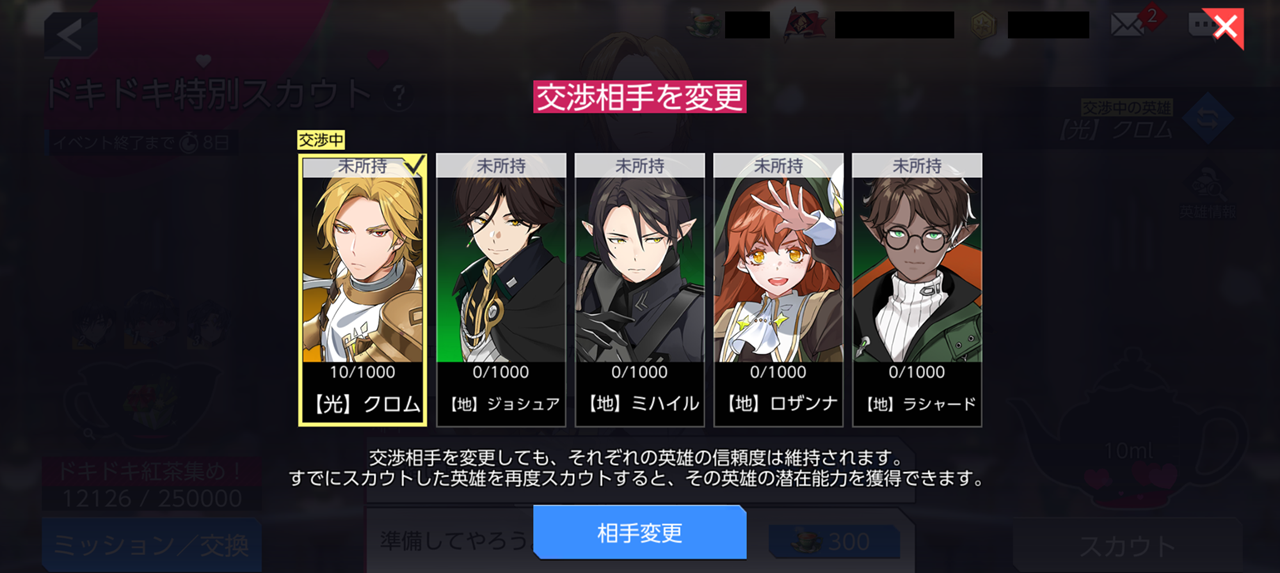
Task: Choose the 【地】ロザンナ hero card
Action: (x=779, y=290)
